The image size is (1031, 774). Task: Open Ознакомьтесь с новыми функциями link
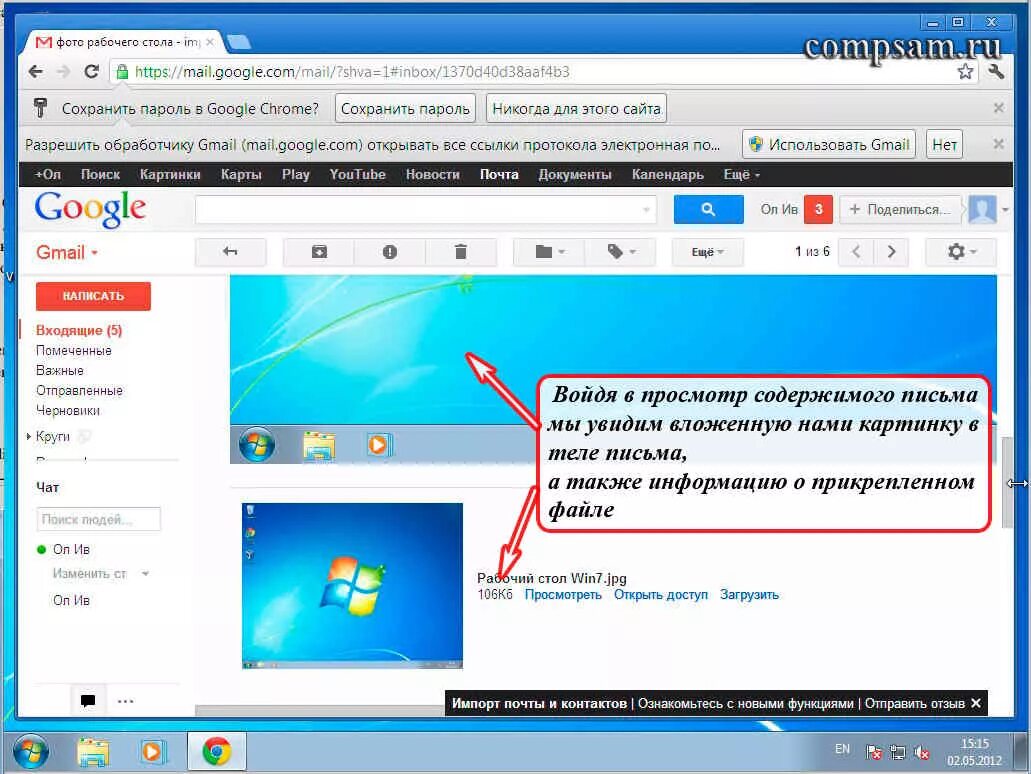746,704
